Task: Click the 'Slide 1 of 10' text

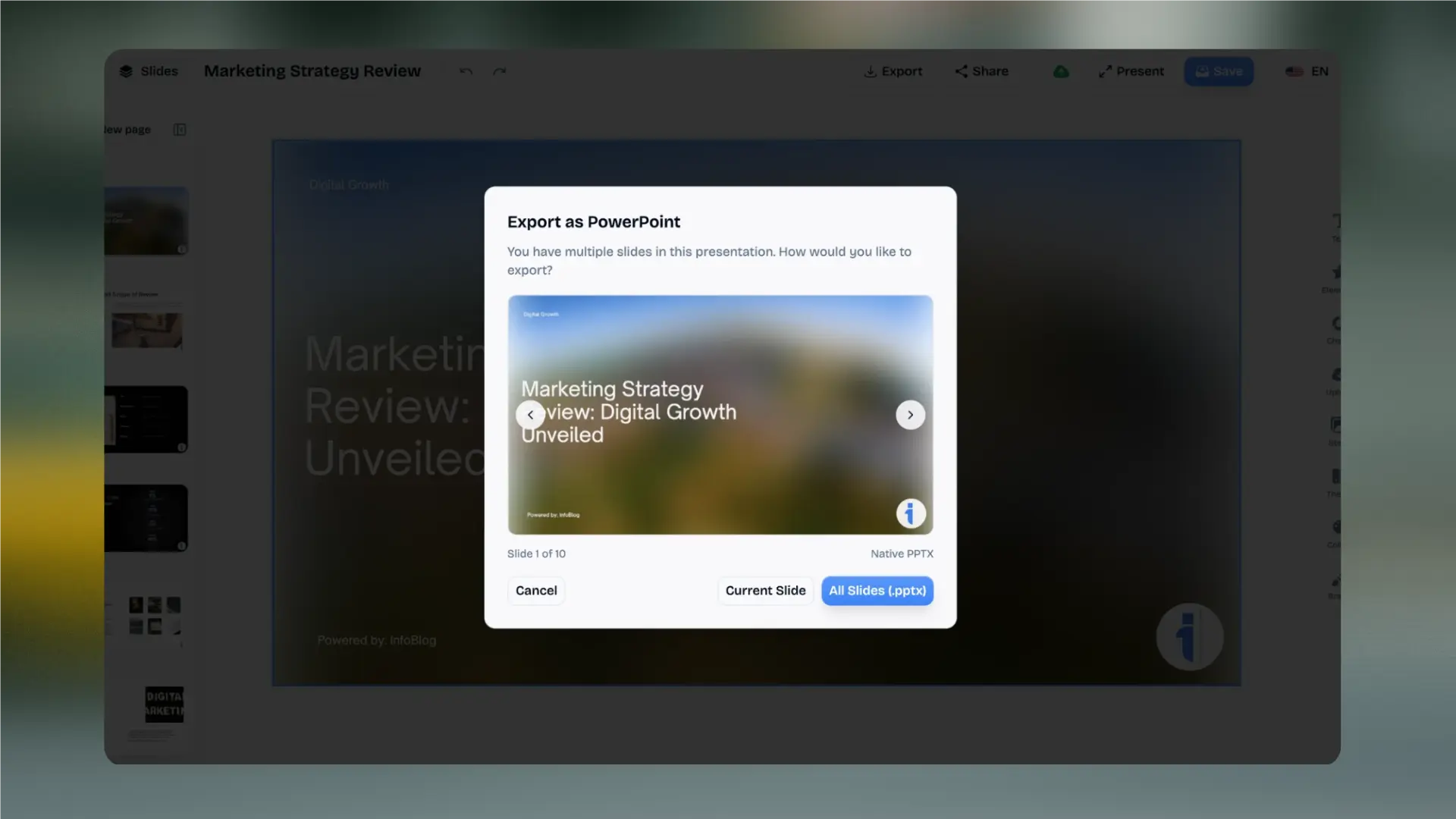Action: (536, 554)
